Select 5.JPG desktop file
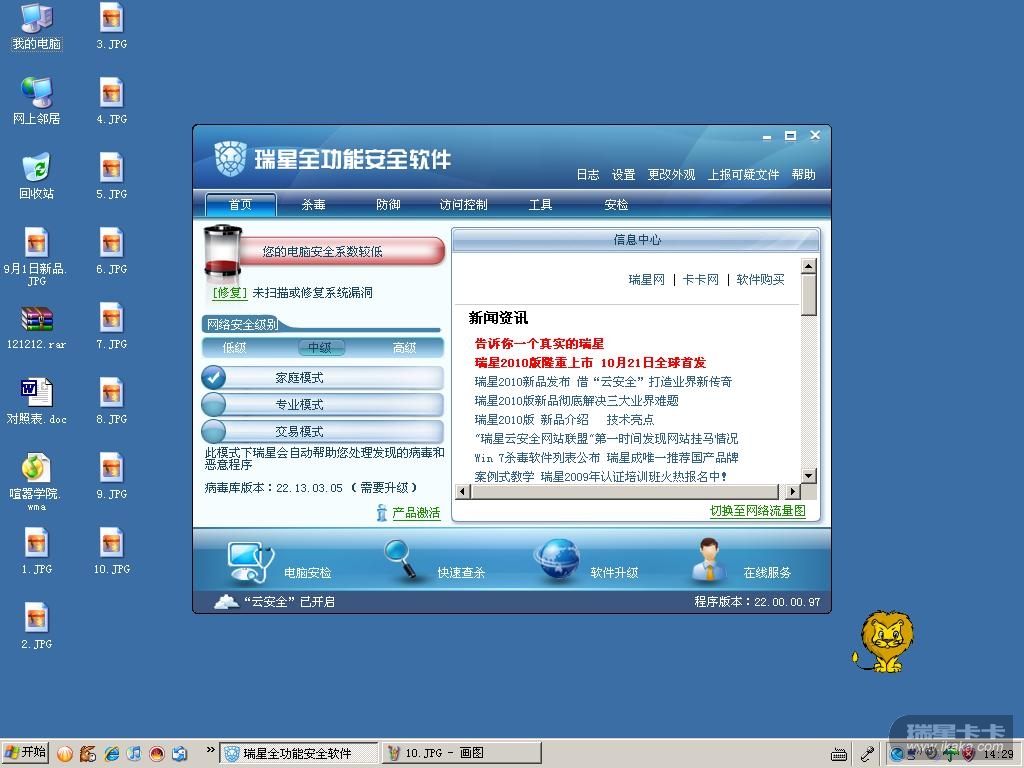The image size is (1024, 768). click(112, 176)
